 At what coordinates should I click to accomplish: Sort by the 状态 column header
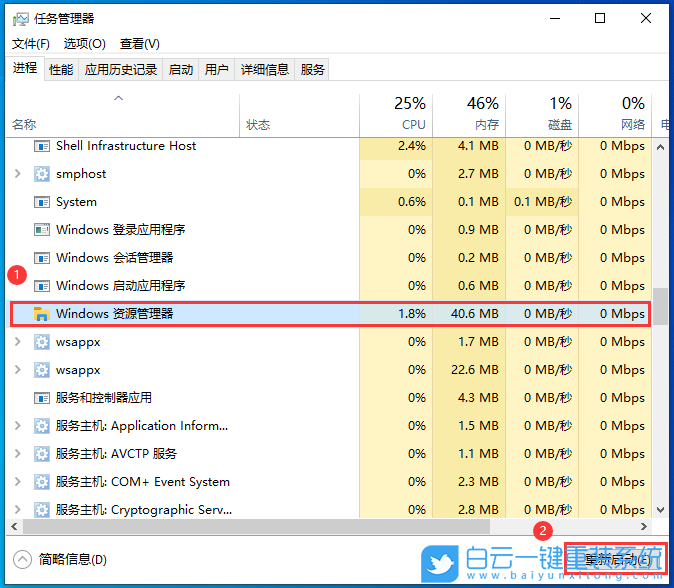point(299,115)
